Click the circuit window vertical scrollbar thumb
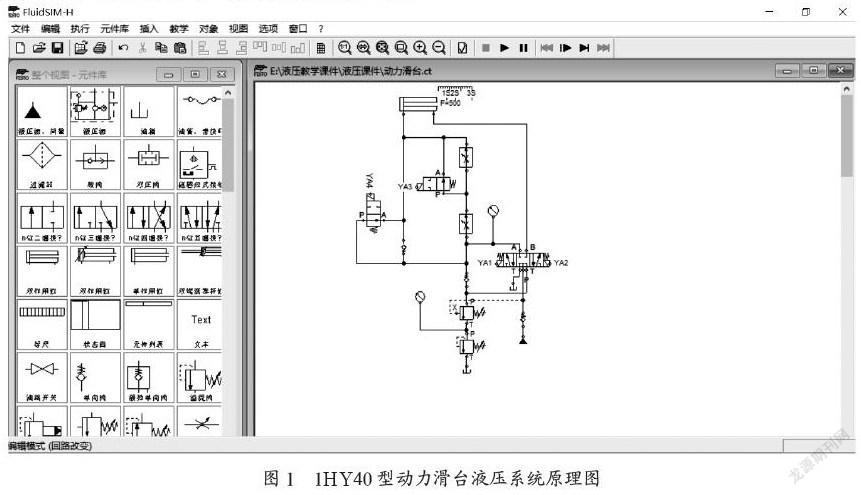Screen dimensions: 861x495 (846, 136)
